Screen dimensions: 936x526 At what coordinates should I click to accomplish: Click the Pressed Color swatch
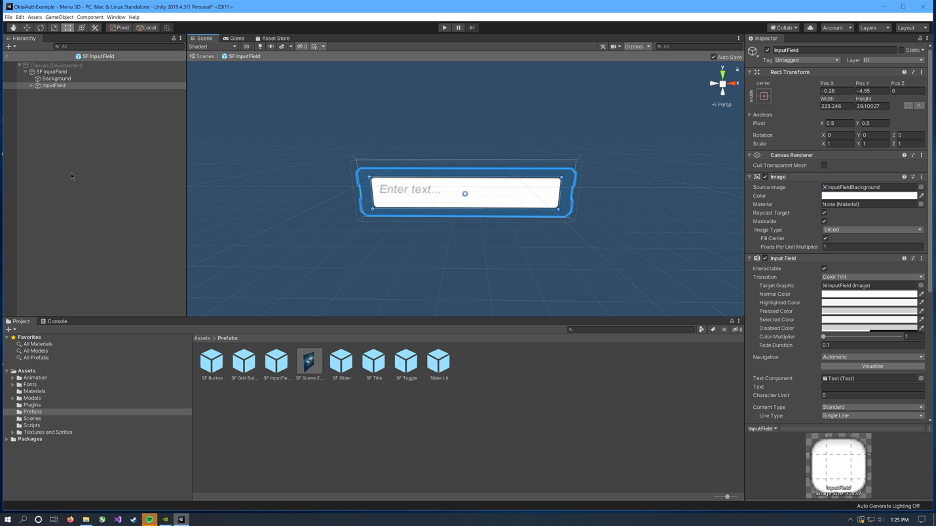tap(868, 311)
